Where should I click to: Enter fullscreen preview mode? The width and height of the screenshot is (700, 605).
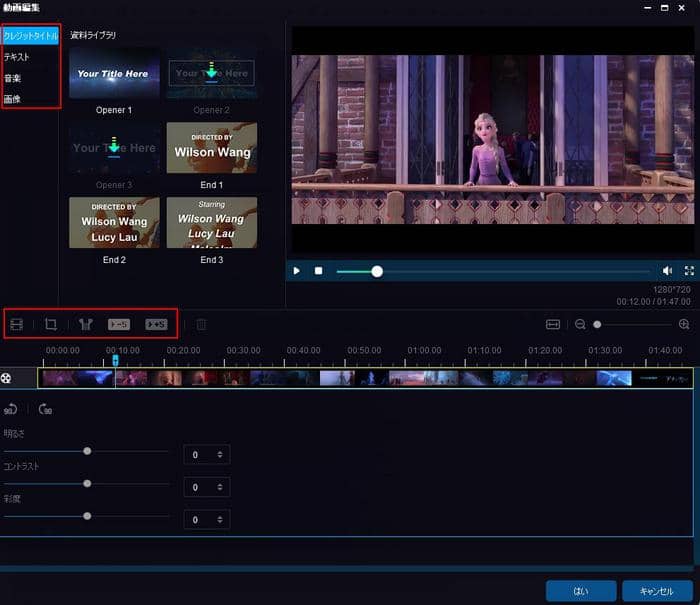click(689, 271)
